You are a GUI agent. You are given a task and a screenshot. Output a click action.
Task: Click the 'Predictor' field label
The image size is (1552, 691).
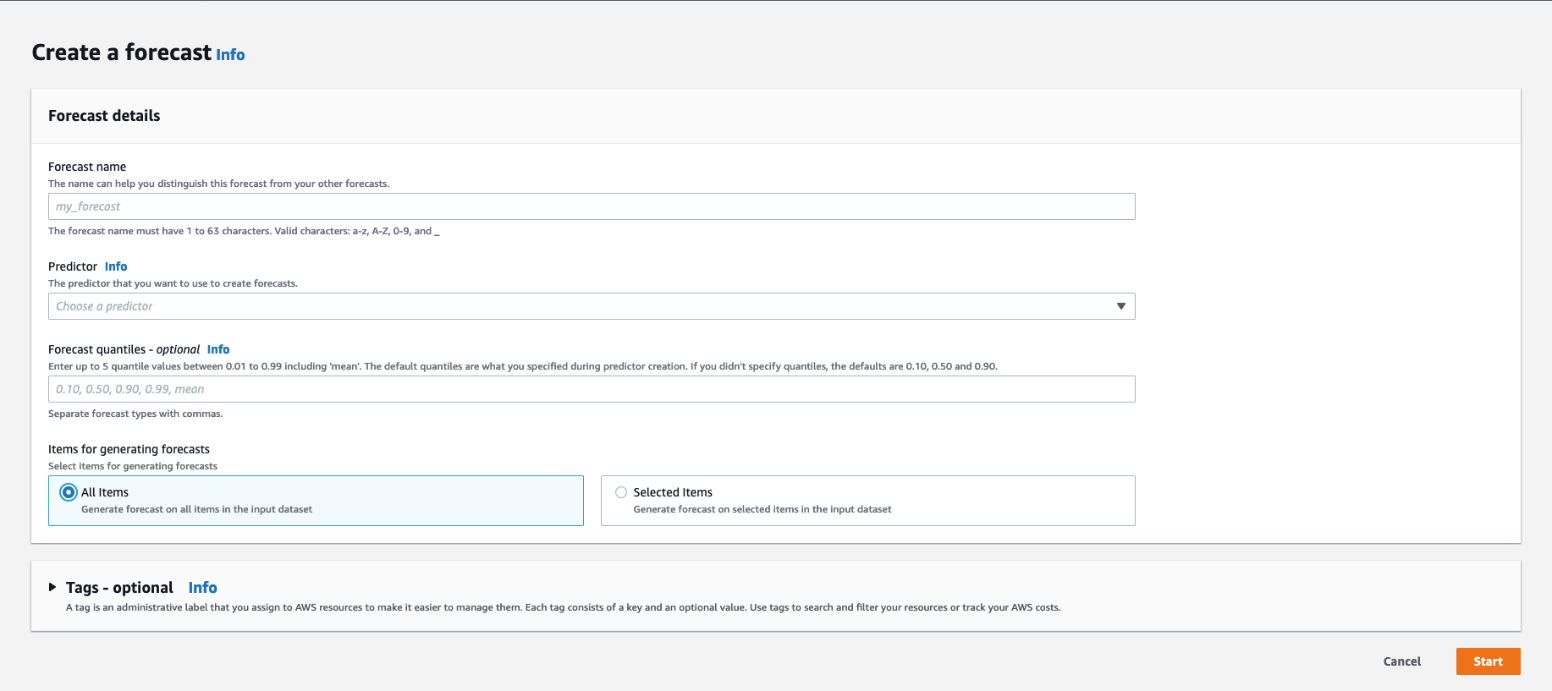click(x=72, y=267)
